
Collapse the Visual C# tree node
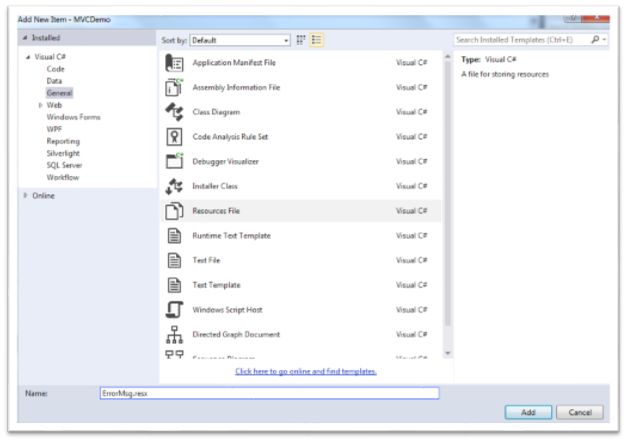(x=28, y=57)
